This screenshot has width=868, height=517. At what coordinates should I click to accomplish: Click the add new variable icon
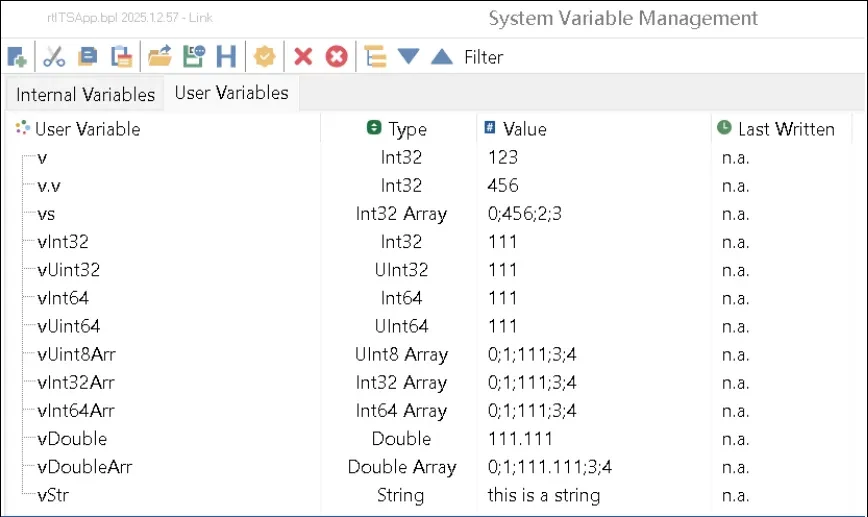click(x=17, y=57)
